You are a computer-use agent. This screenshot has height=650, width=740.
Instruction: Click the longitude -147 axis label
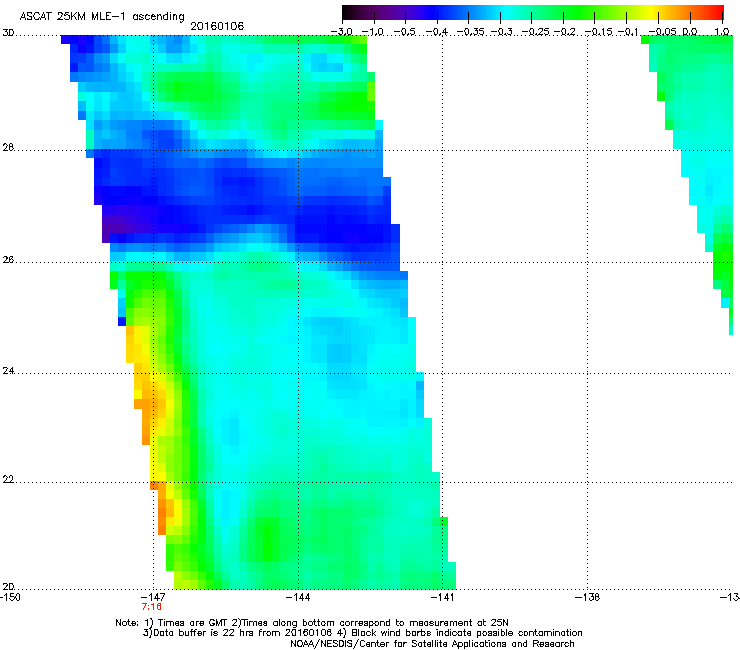click(153, 597)
